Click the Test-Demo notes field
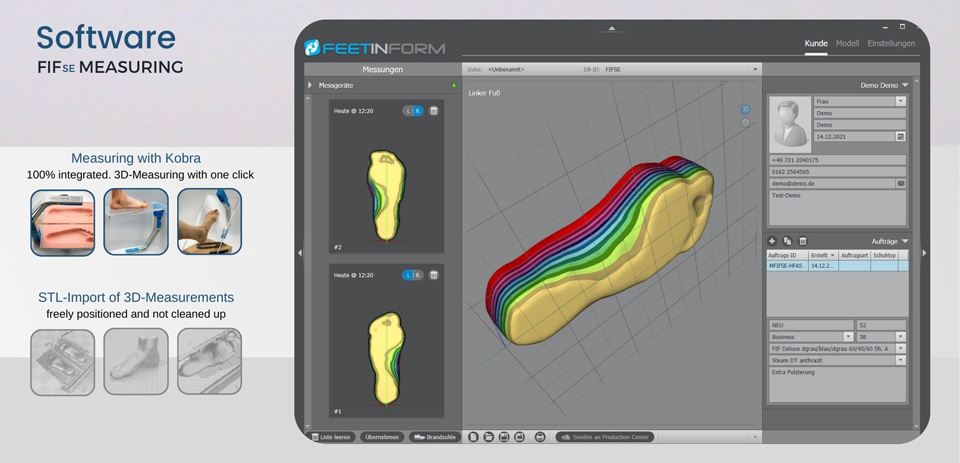 coord(837,208)
